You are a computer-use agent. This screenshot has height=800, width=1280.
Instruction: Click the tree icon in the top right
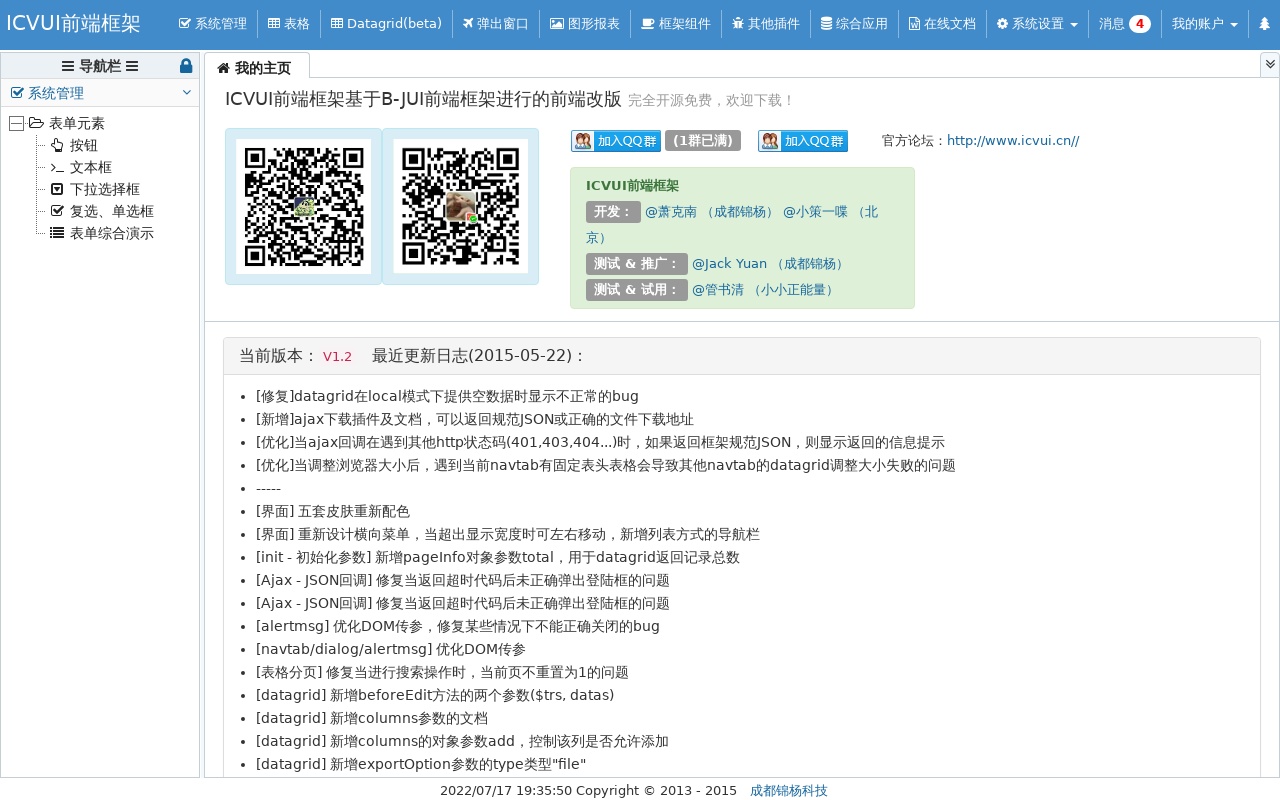click(x=1264, y=23)
